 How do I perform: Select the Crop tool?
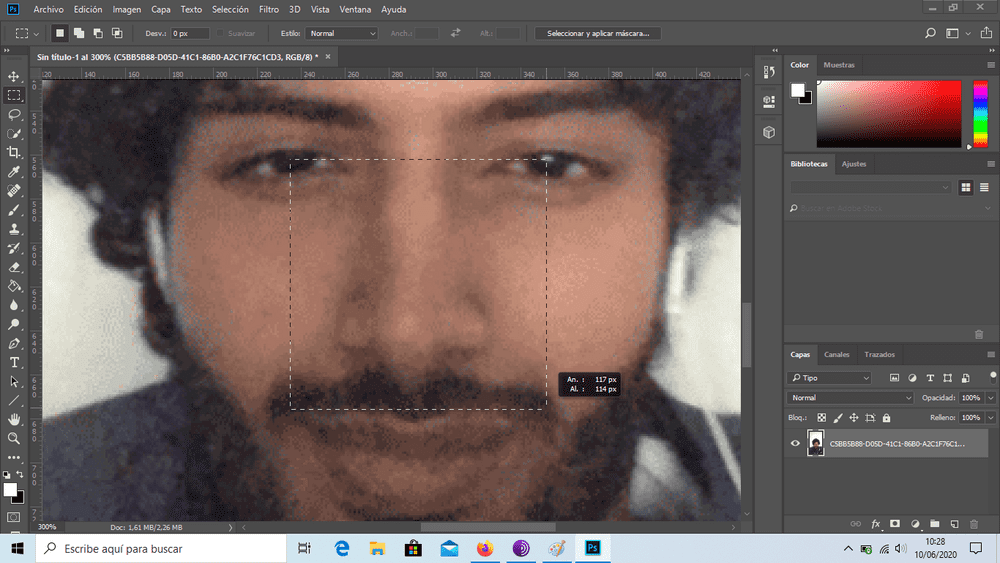pos(13,152)
